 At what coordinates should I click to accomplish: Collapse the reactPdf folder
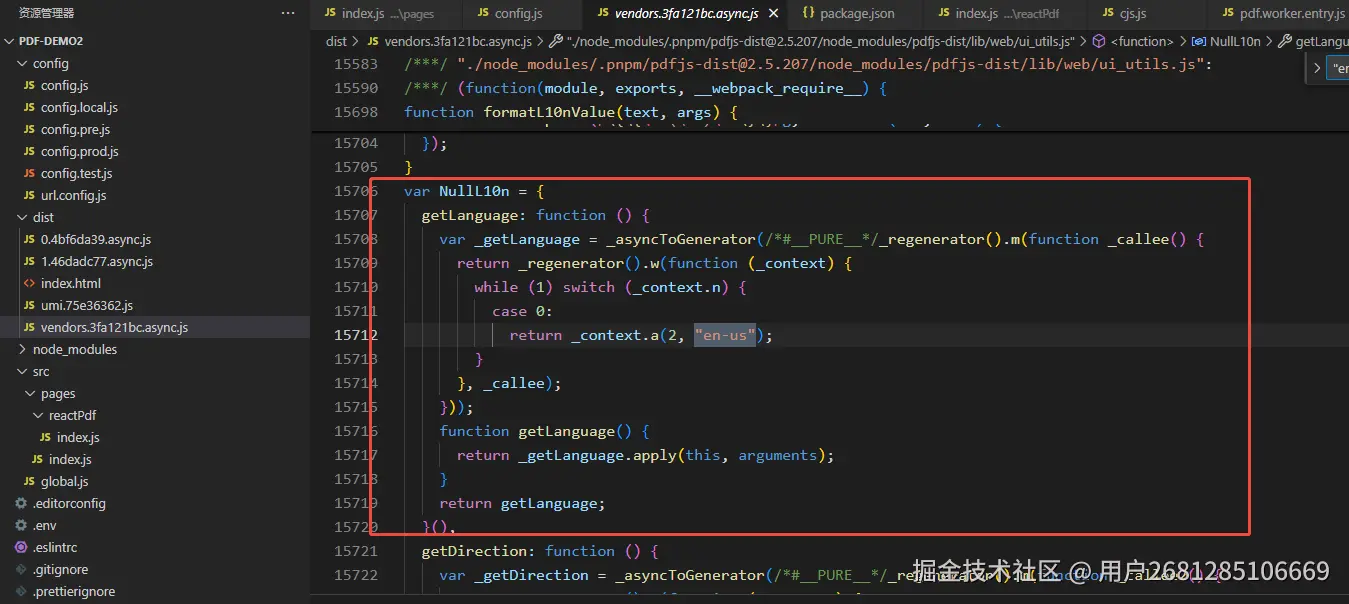coord(39,416)
